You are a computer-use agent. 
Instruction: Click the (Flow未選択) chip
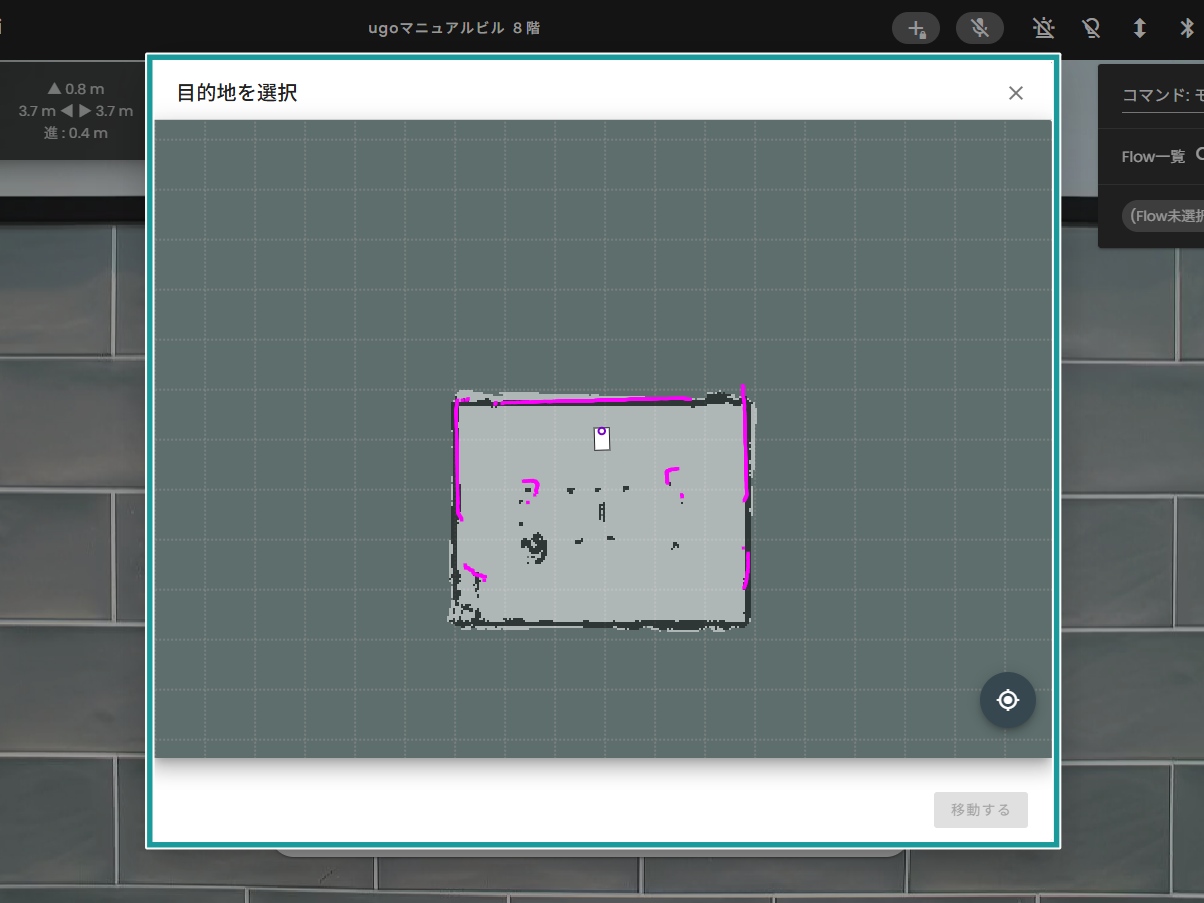[x=1163, y=215]
